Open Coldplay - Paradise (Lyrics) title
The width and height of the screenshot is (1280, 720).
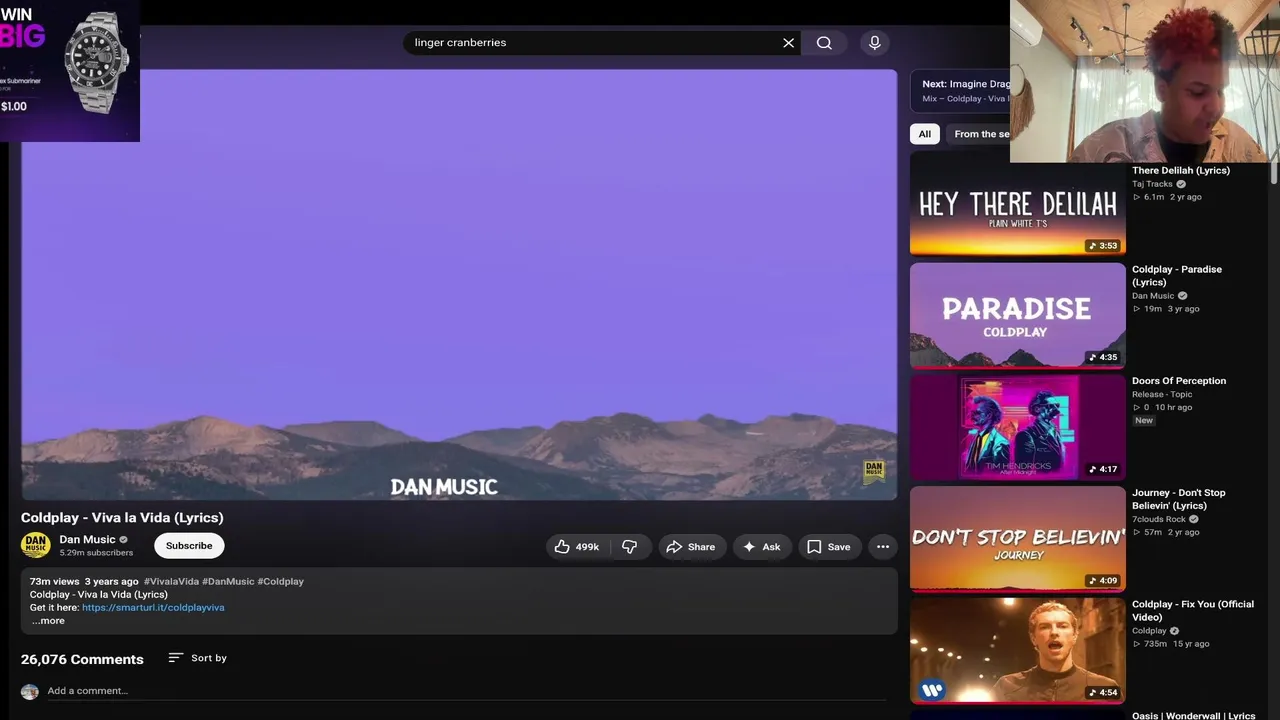pos(1177,276)
